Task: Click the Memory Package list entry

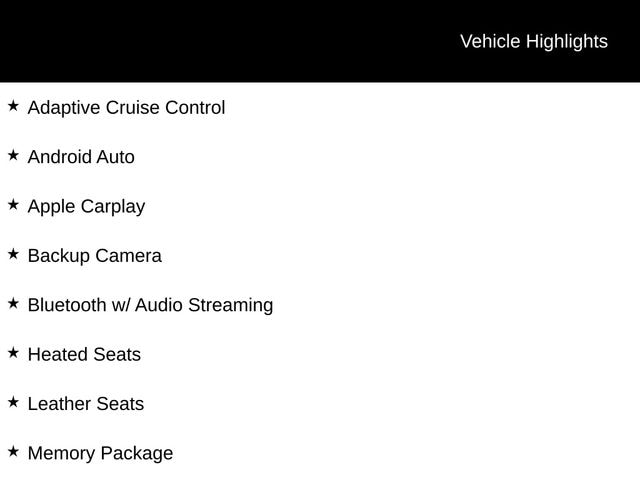Action: (x=100, y=453)
